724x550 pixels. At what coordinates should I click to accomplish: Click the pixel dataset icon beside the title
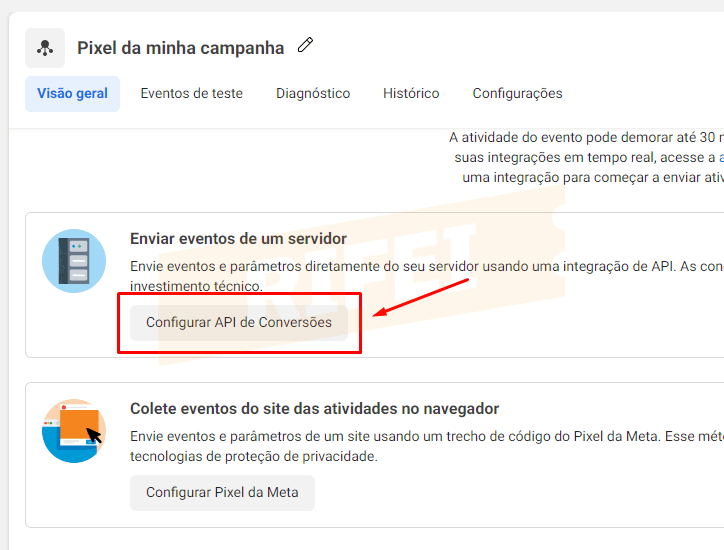[45, 48]
